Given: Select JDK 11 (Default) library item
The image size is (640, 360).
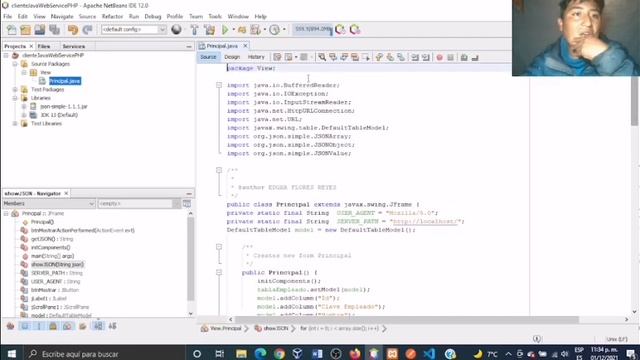Looking at the screenshot, I should pos(59,115).
